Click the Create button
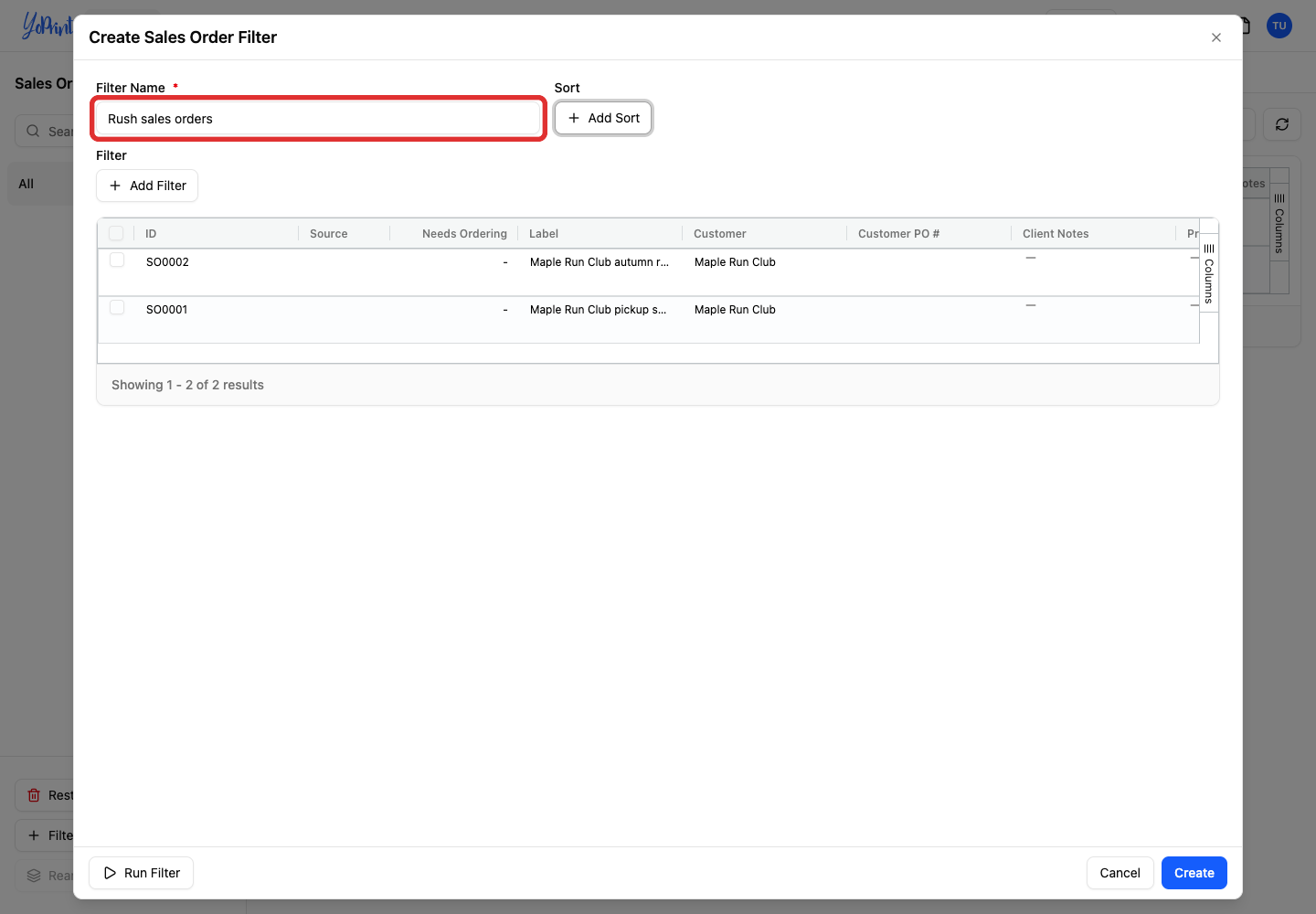Screen dimensions: 1316x914 pyautogui.click(x=1194, y=873)
